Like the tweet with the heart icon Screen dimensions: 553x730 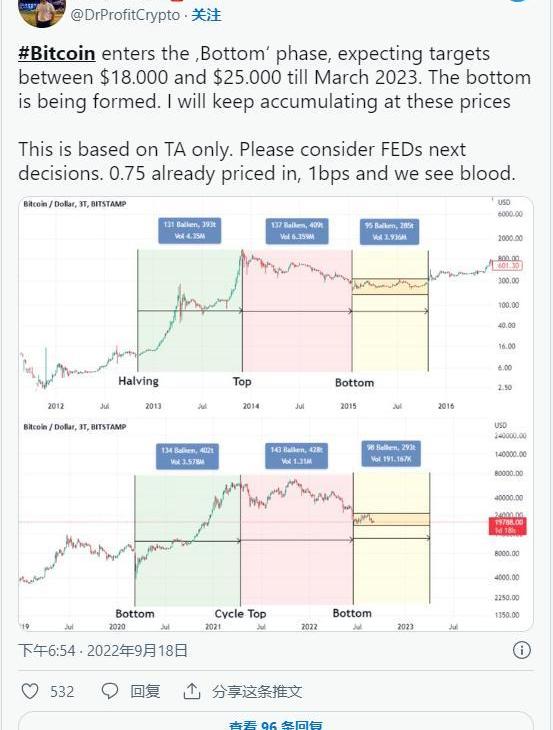pos(30,691)
